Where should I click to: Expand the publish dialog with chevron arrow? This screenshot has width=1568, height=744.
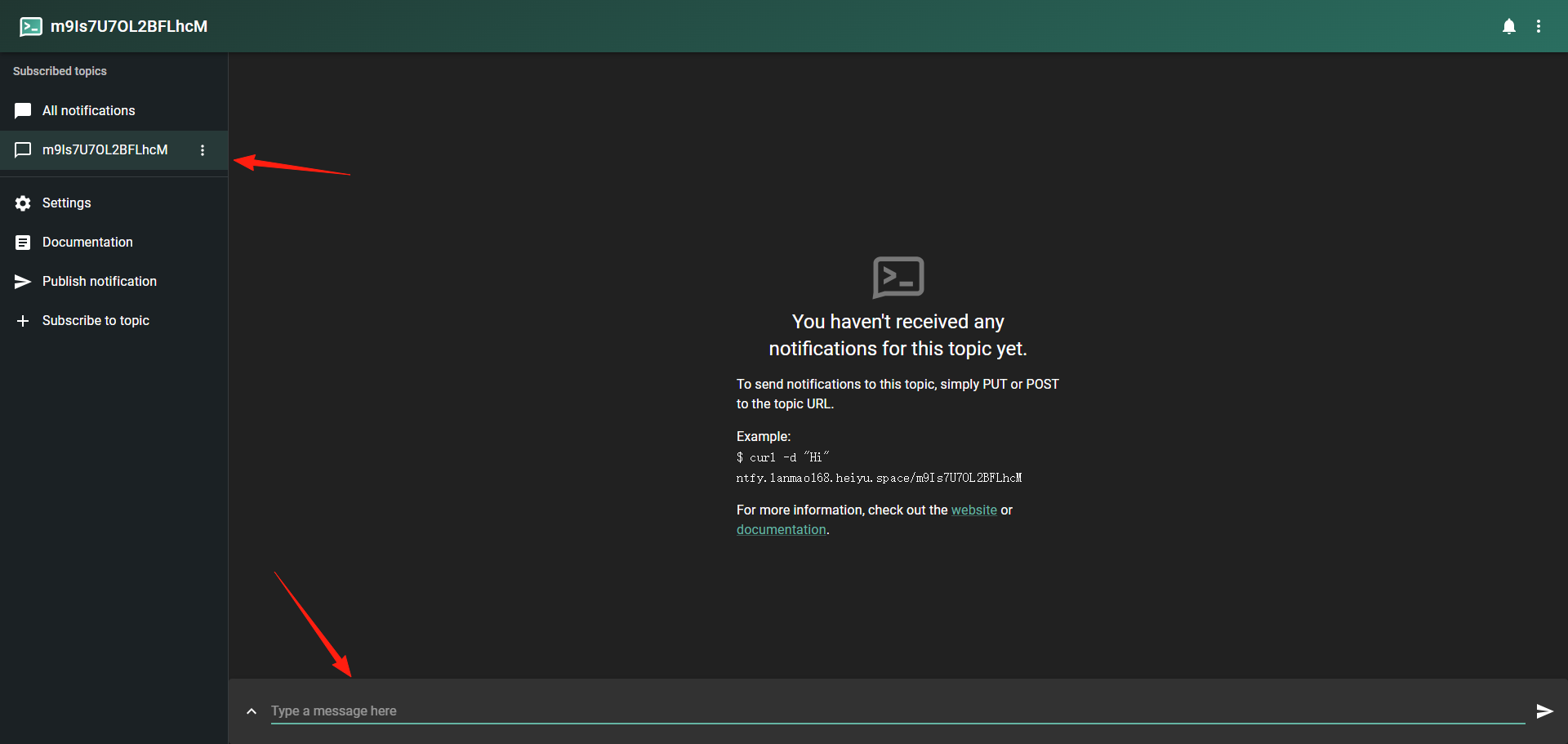tap(252, 711)
